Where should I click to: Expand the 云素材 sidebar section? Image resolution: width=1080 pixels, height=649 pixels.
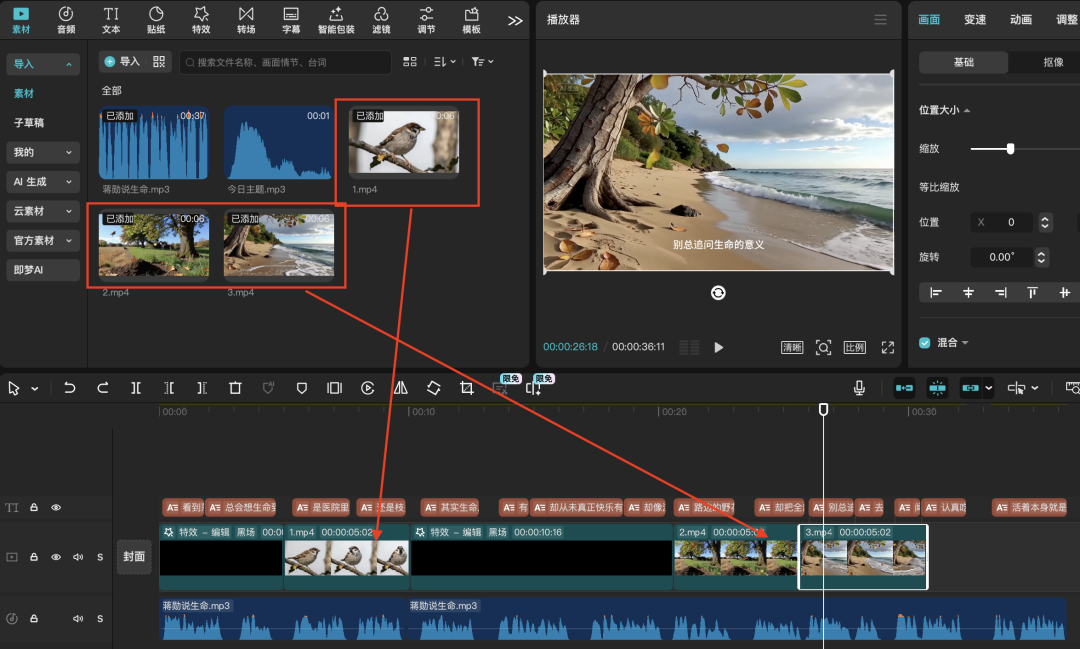tap(42, 211)
